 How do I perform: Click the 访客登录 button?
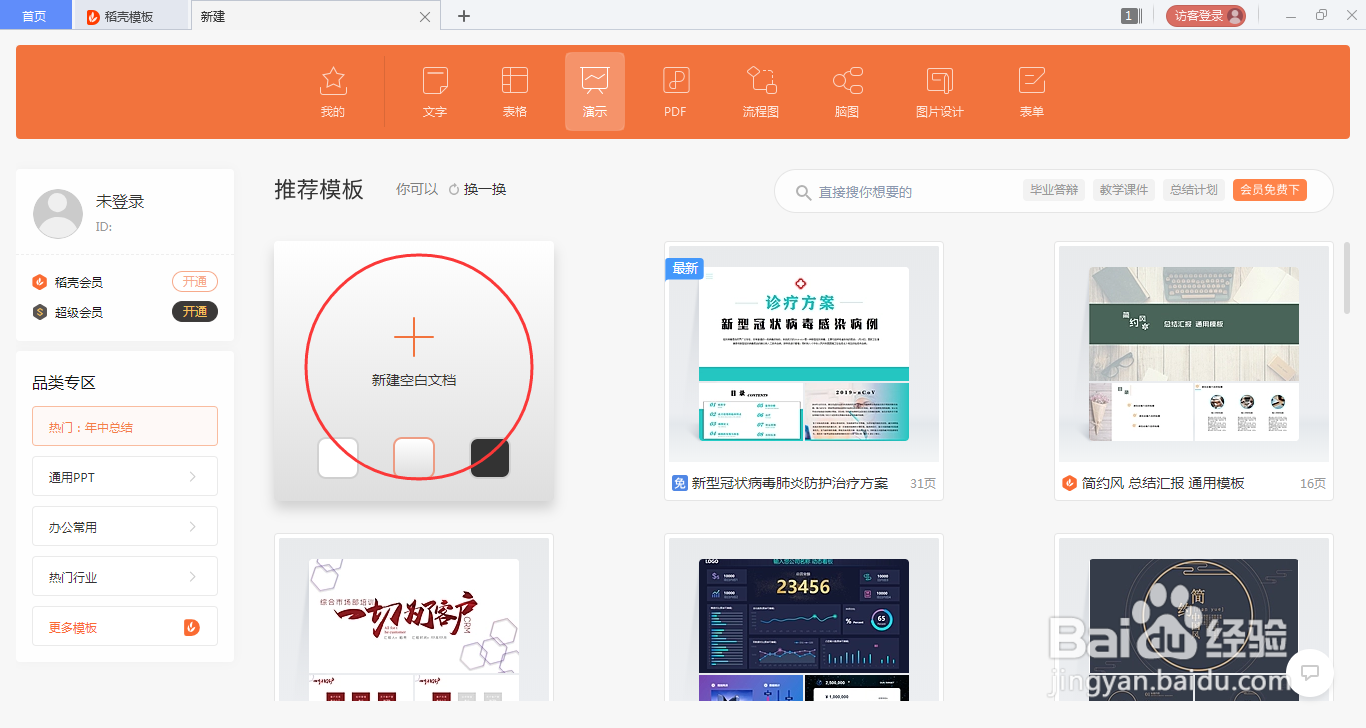pos(1206,15)
